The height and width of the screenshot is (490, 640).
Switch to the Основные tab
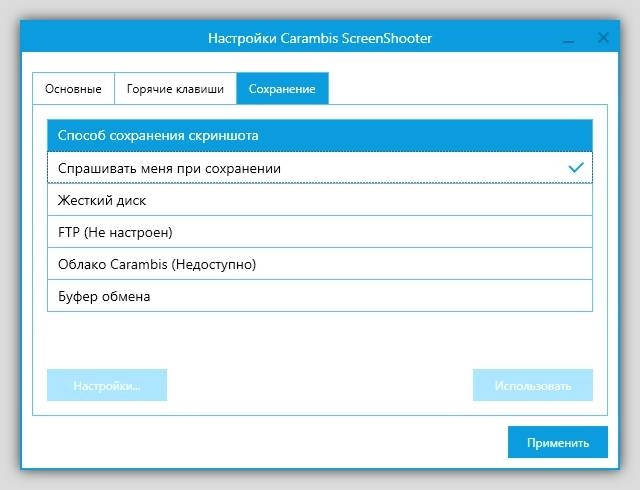73,89
